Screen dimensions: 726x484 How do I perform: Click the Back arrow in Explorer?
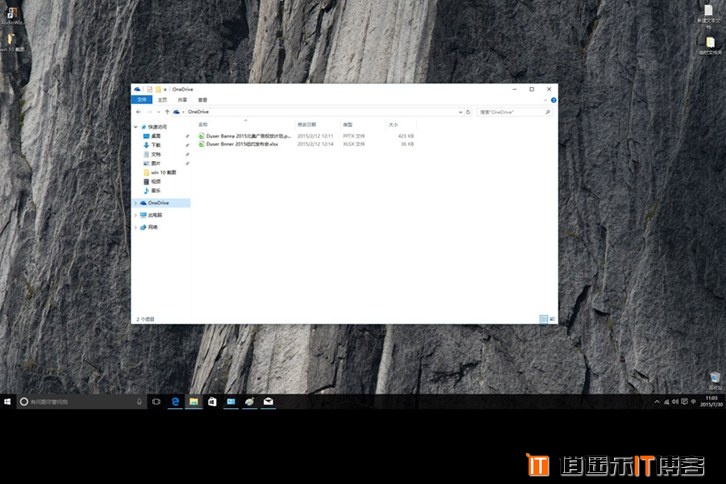[138, 112]
